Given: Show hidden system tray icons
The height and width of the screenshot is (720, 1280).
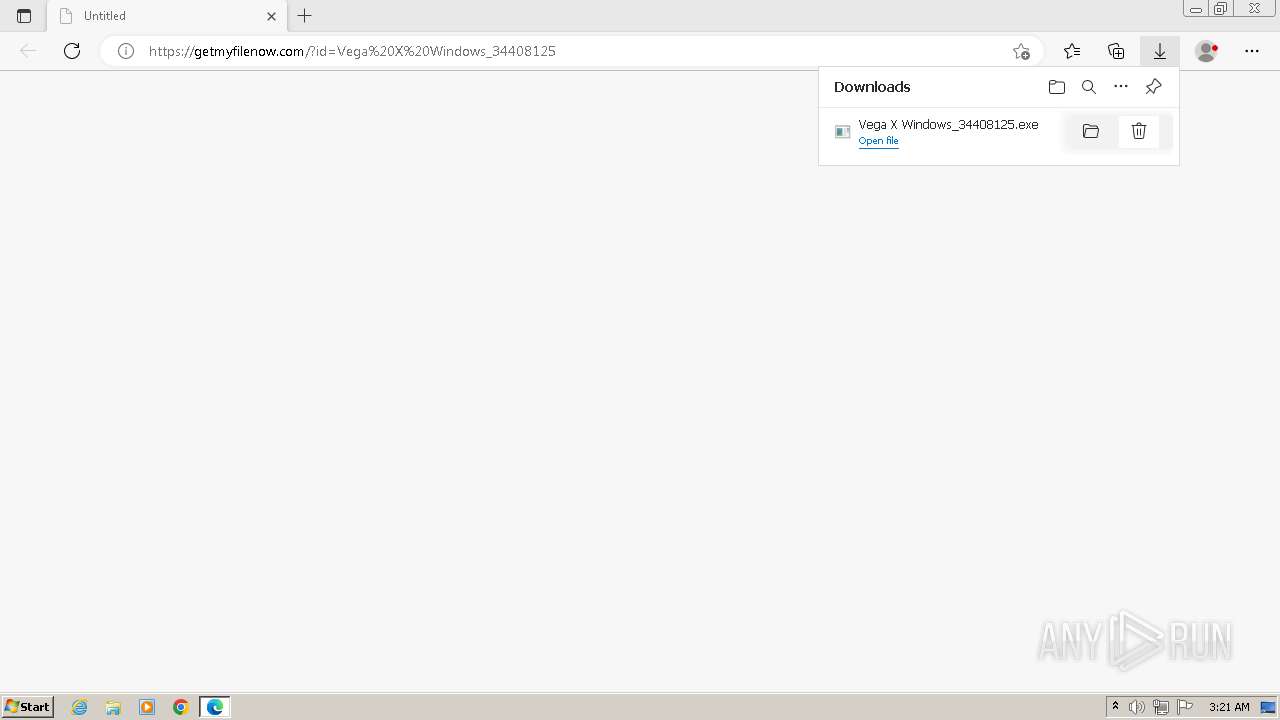Looking at the screenshot, I should [1115, 707].
